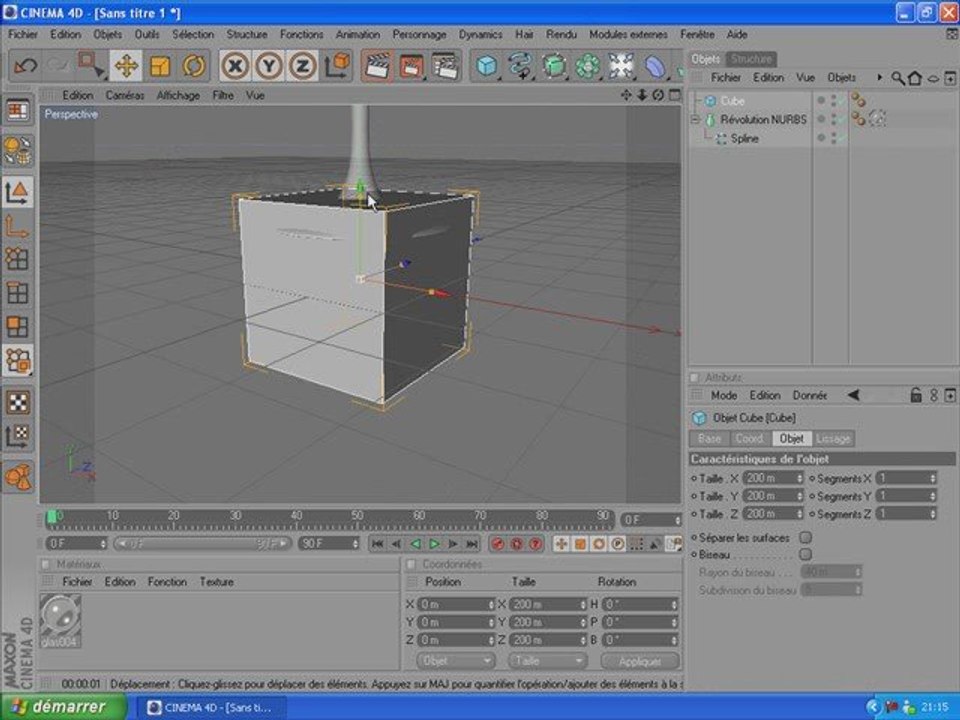Open the Animation menu

pos(358,34)
